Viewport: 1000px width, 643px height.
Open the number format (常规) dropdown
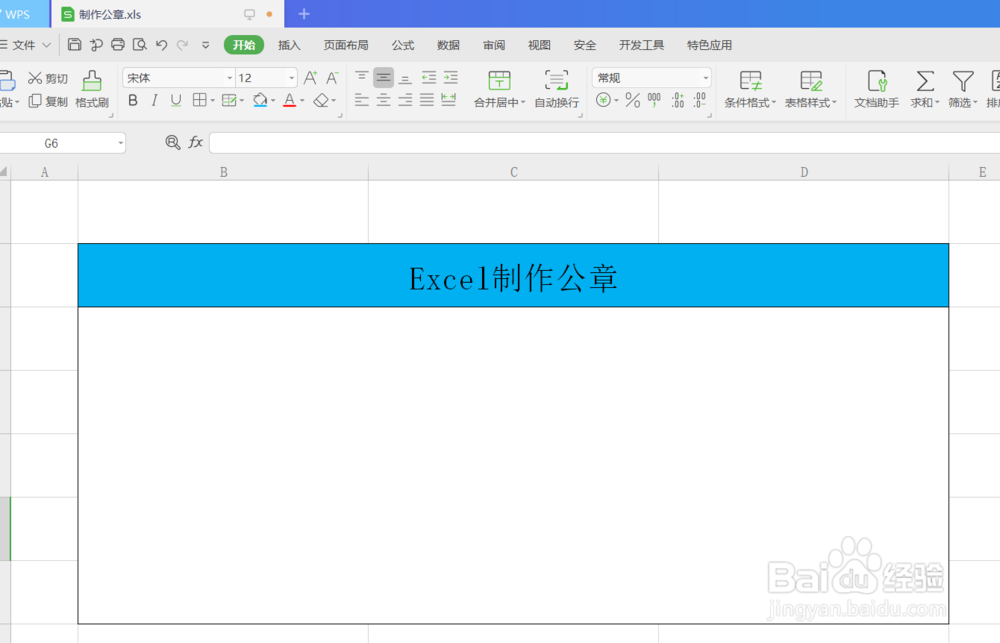705,77
